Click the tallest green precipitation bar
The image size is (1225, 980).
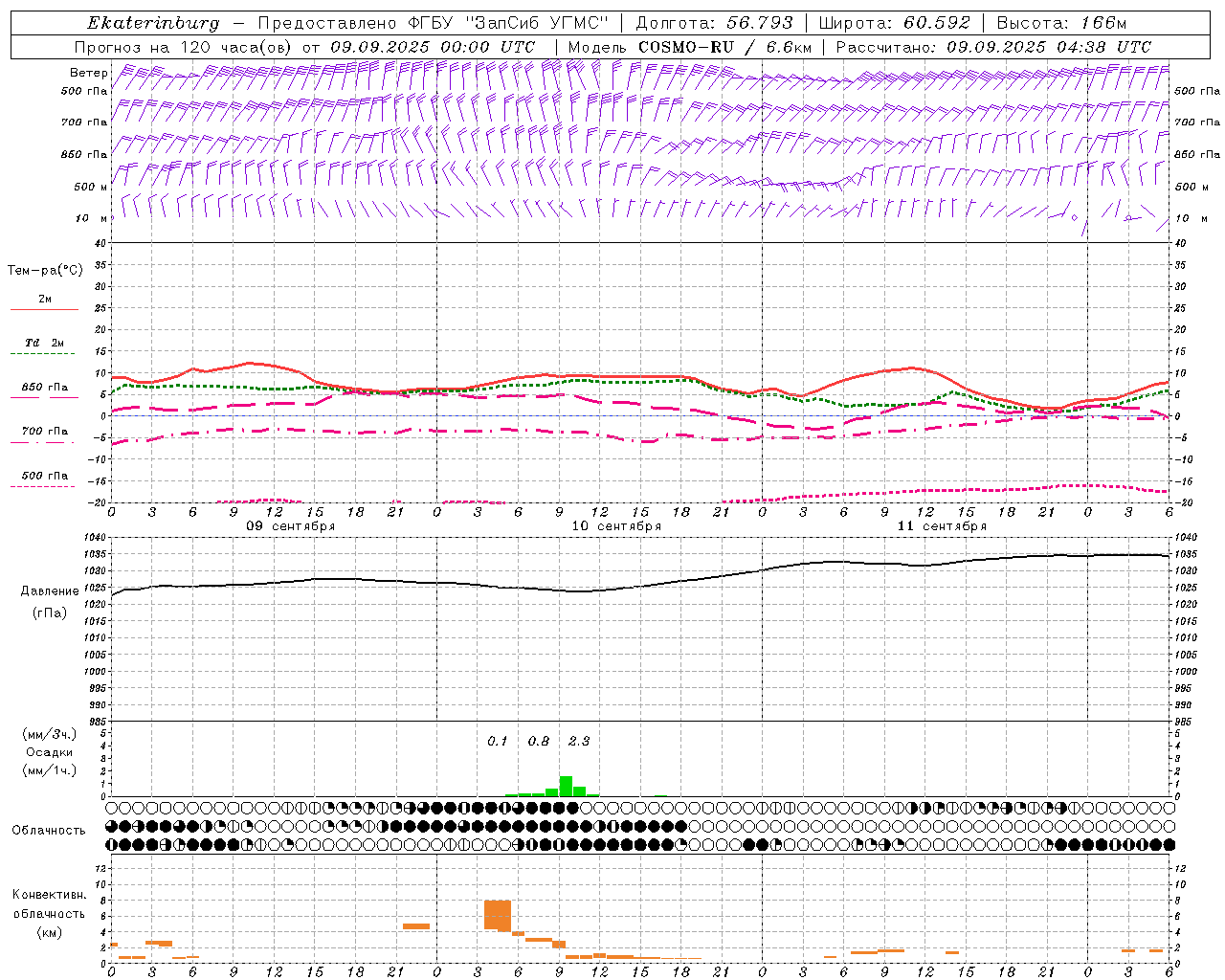(566, 786)
